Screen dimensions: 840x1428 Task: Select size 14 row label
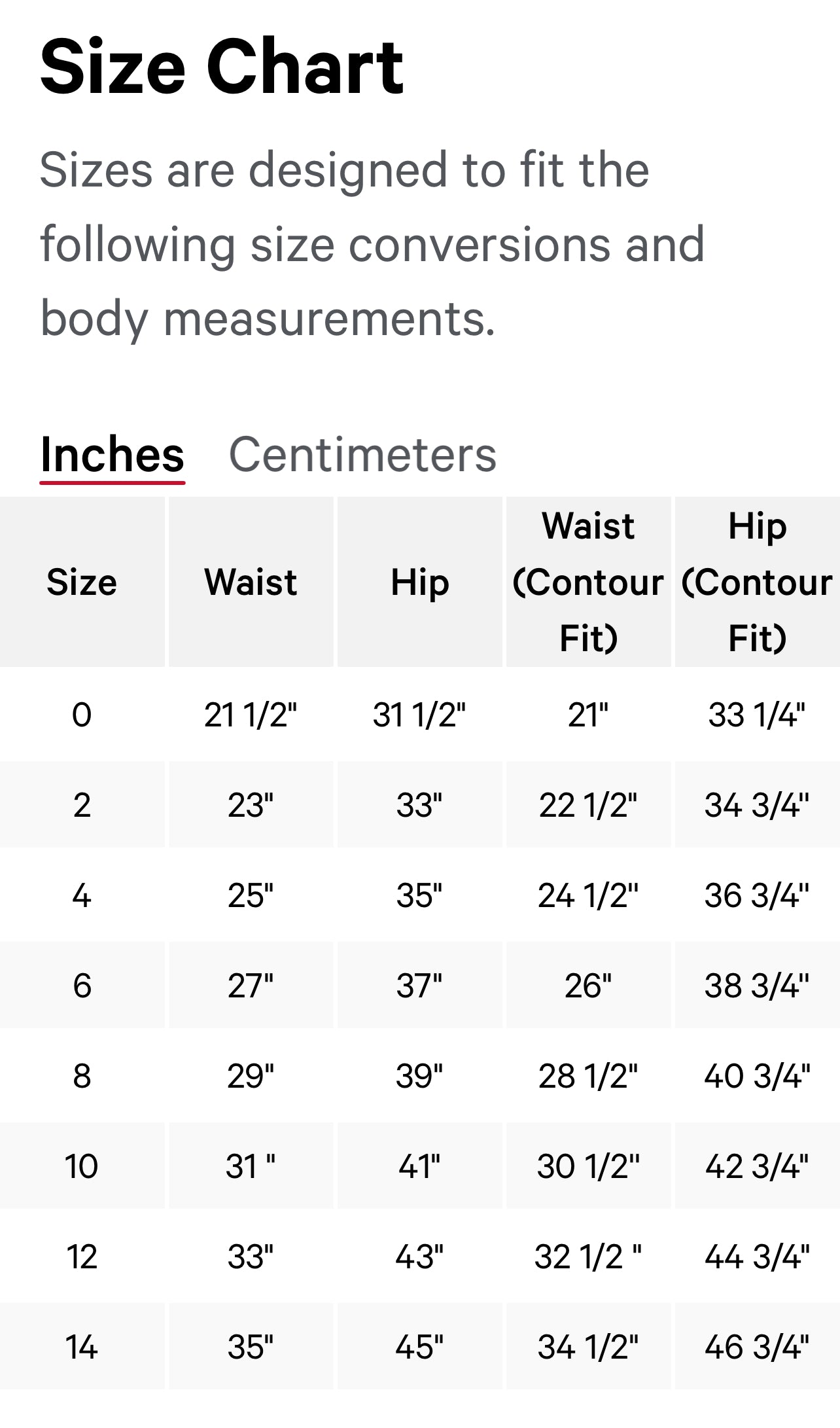tap(82, 1347)
